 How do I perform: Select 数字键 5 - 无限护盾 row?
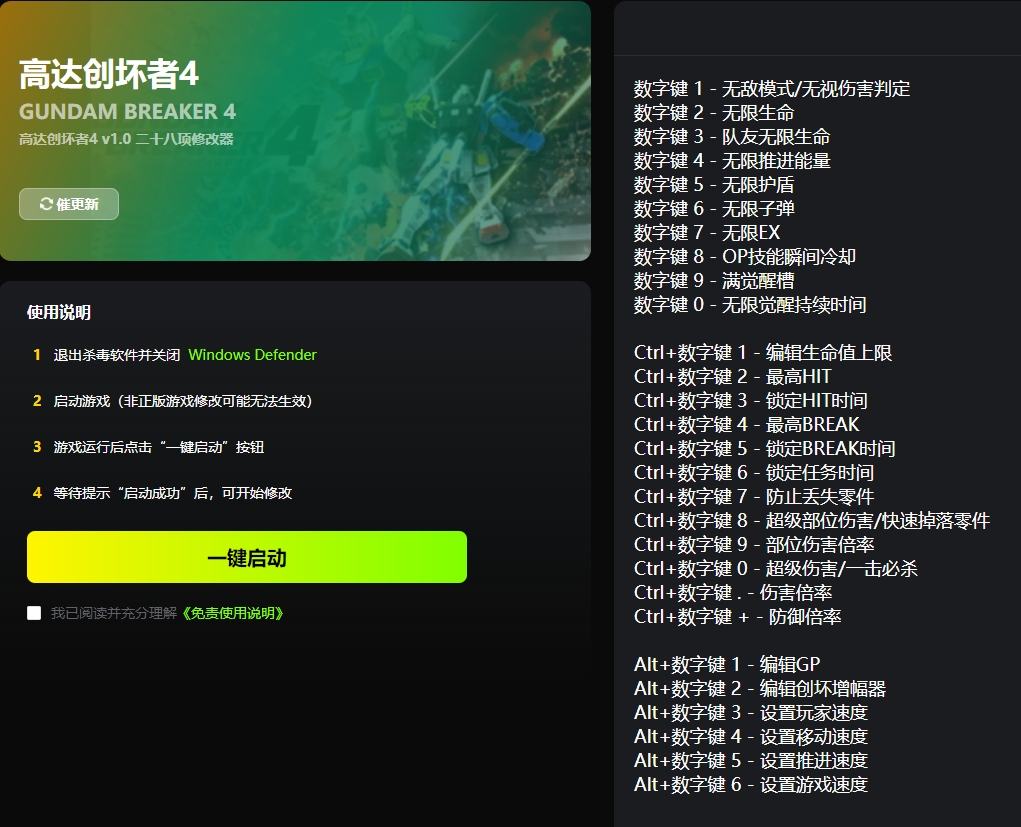point(714,185)
